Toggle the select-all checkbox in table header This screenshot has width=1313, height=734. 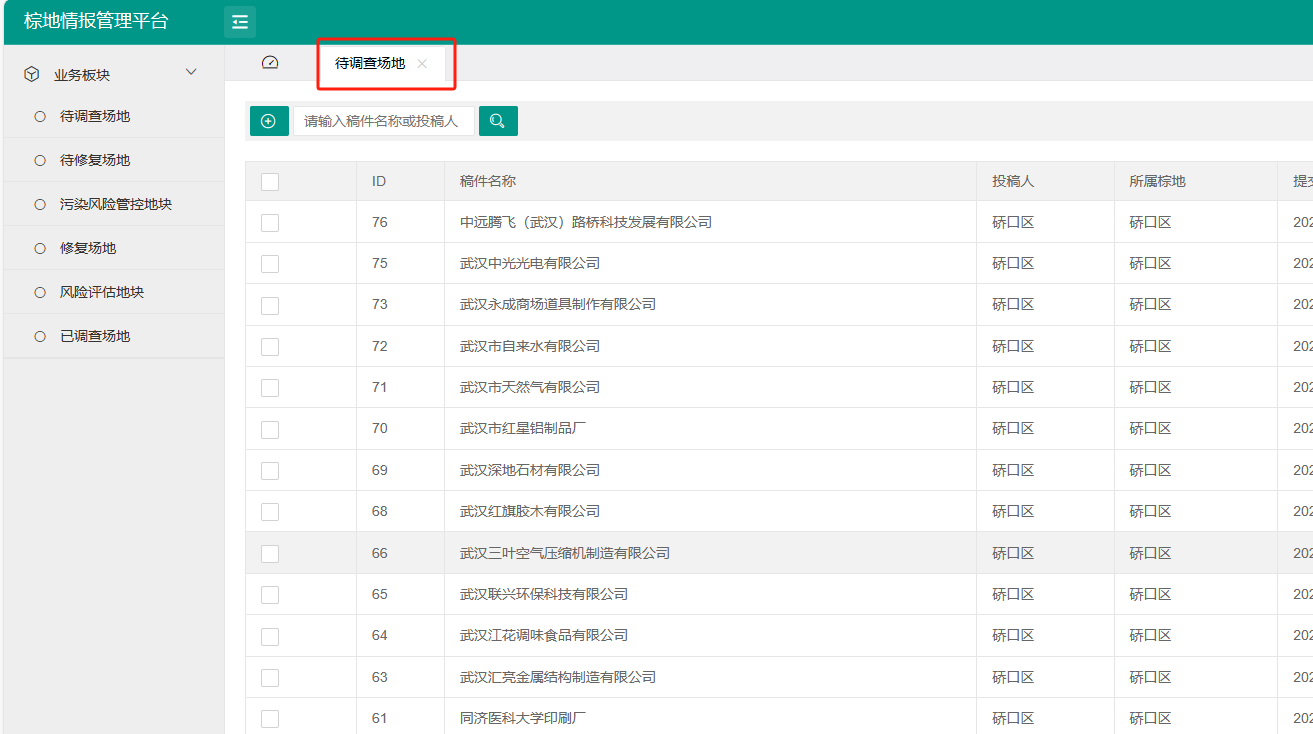click(270, 182)
